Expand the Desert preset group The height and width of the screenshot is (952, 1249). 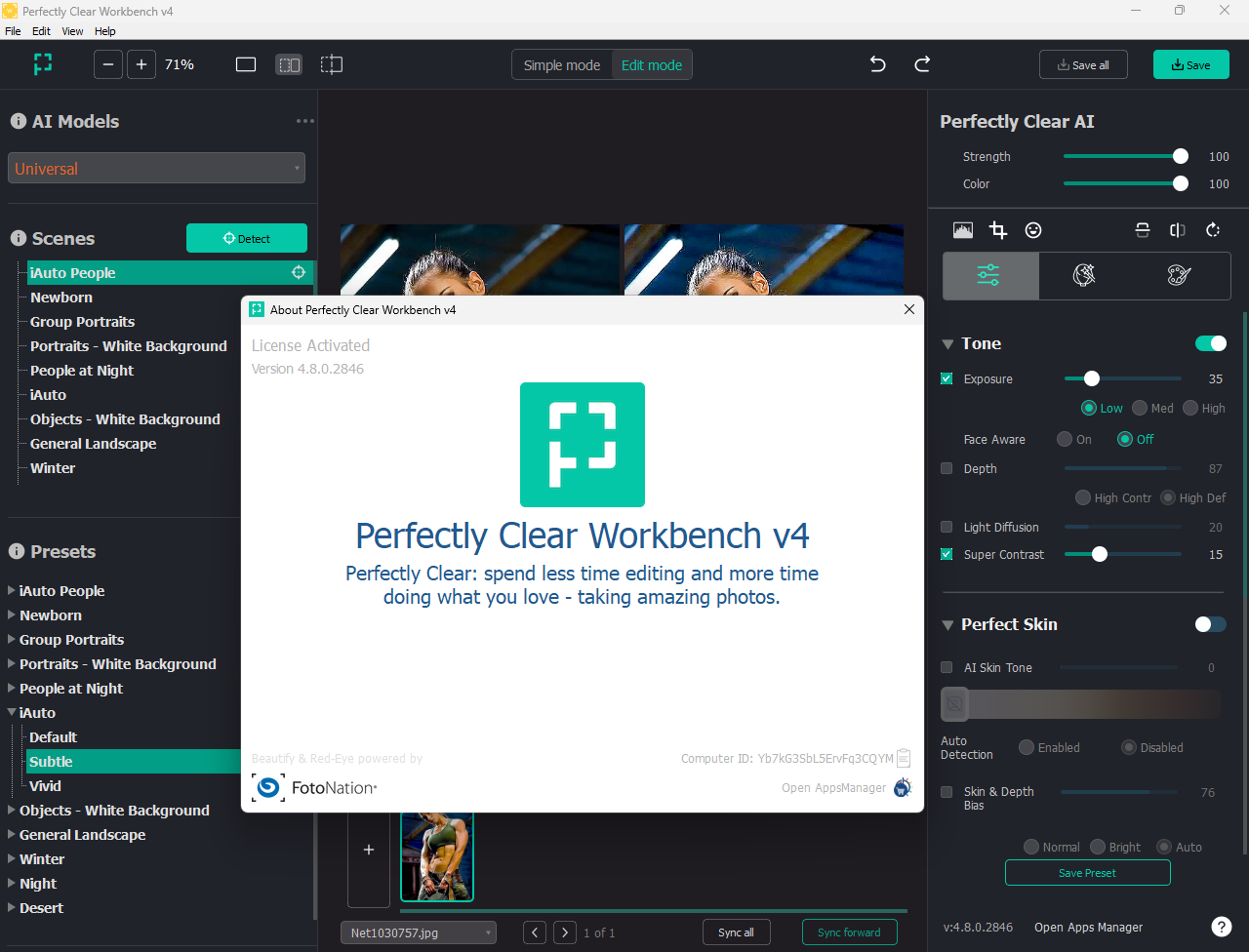pyautogui.click(x=11, y=907)
